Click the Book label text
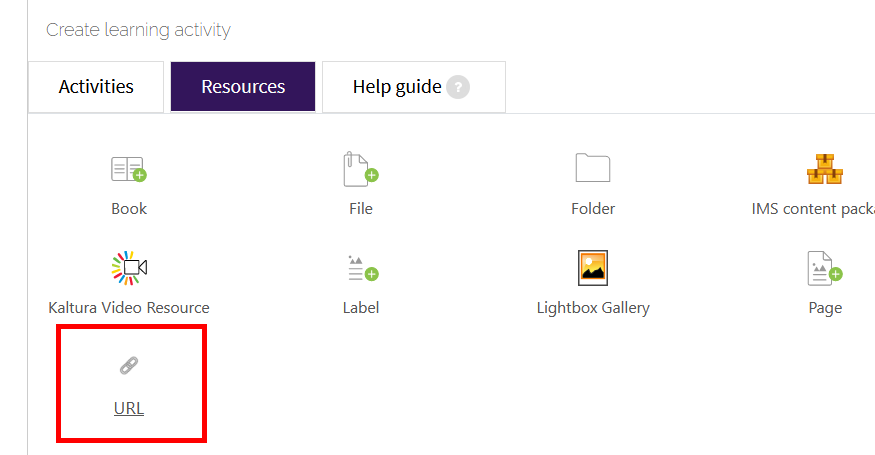Image resolution: width=875 pixels, height=455 pixels. (x=129, y=209)
